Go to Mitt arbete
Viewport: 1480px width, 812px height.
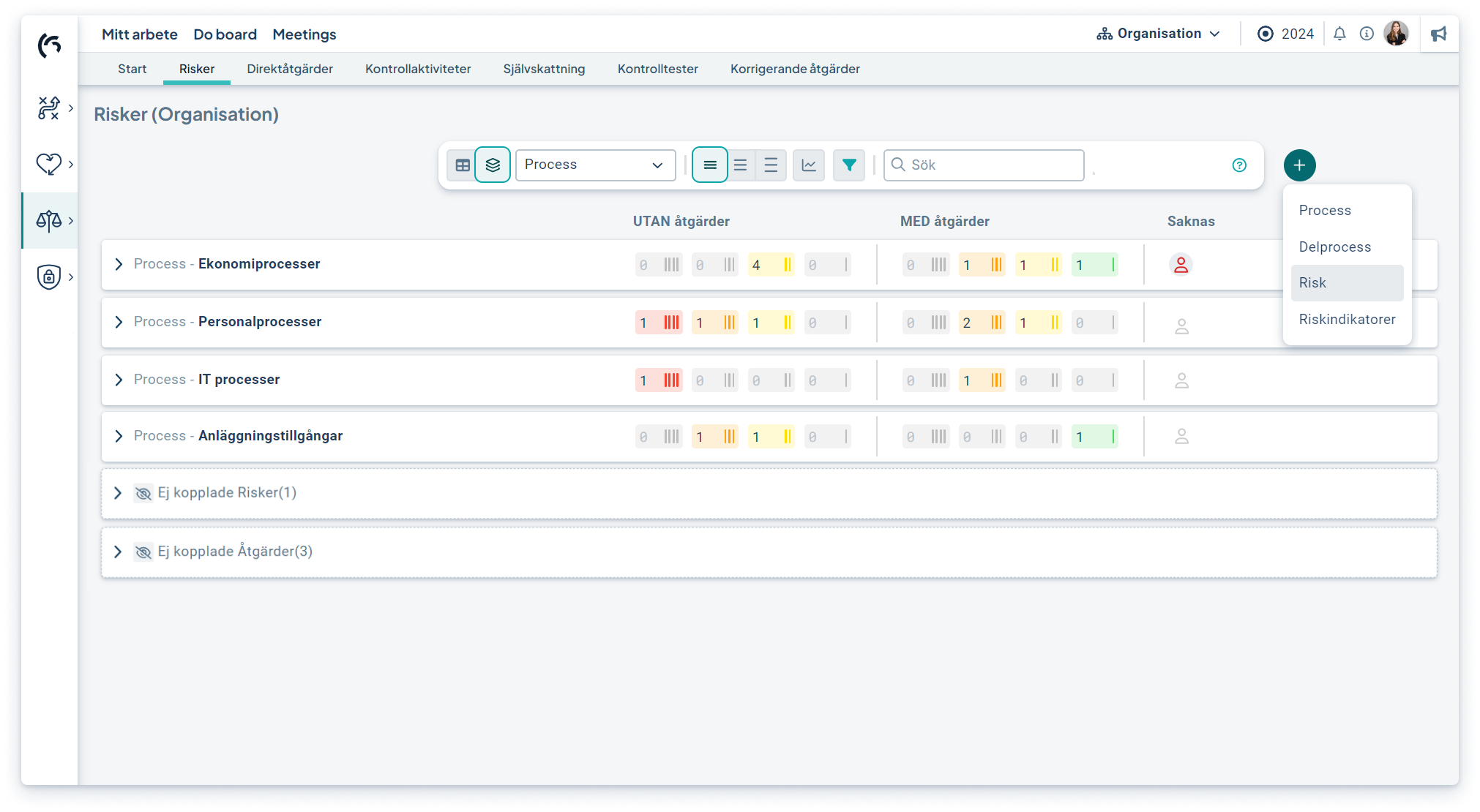click(x=139, y=34)
